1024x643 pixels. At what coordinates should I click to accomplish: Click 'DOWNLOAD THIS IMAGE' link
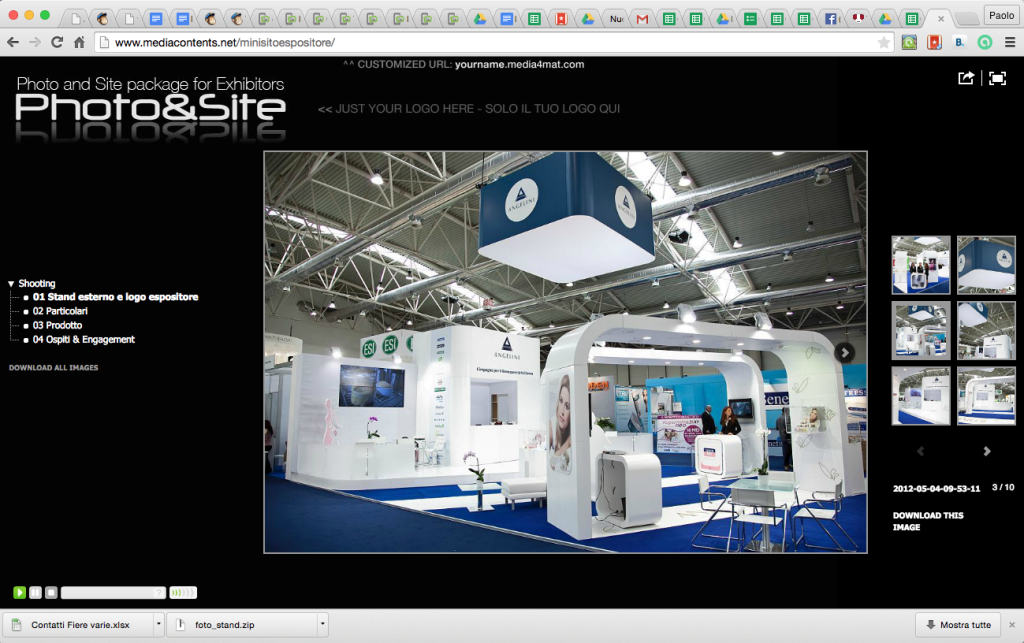click(x=928, y=521)
